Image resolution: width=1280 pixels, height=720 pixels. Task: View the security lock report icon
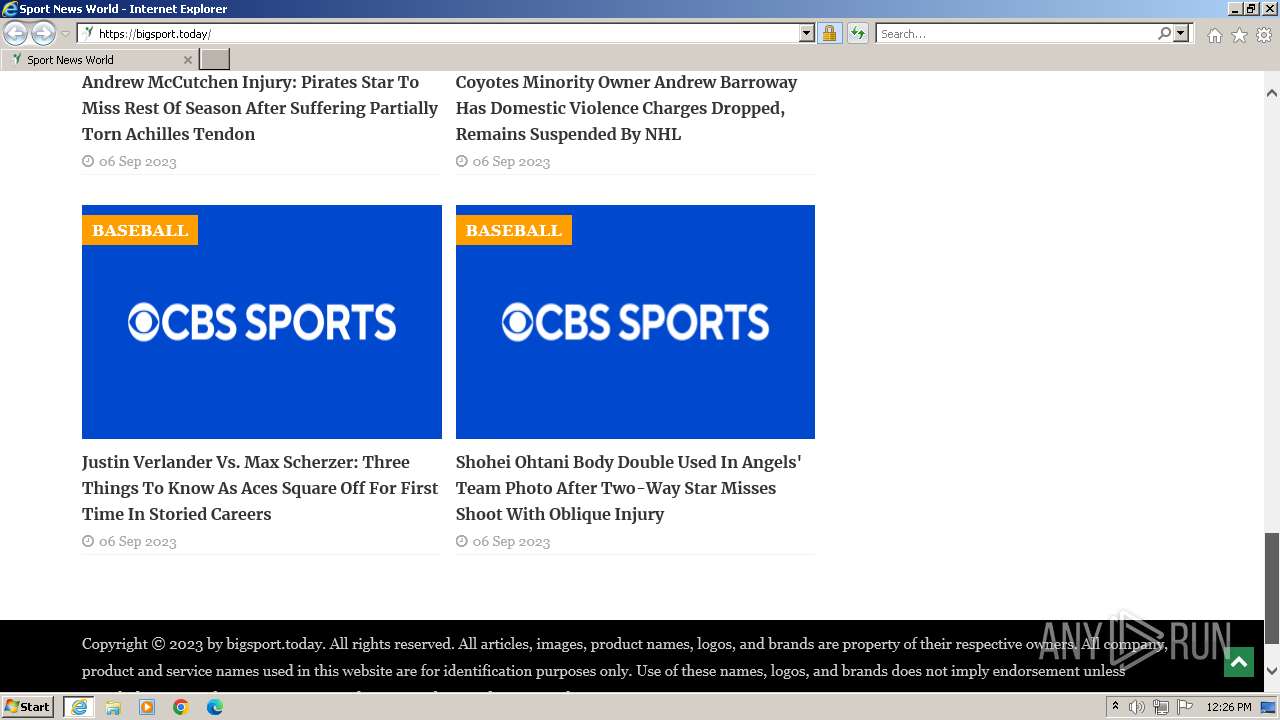tap(829, 33)
